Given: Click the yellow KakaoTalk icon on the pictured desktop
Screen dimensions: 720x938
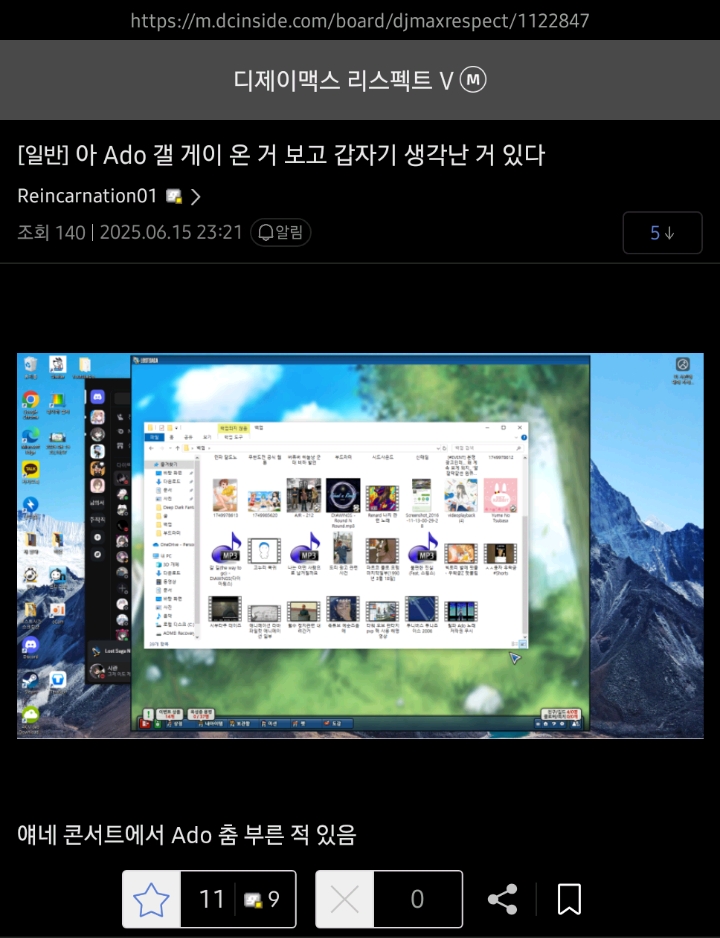Looking at the screenshot, I should coord(30,470).
